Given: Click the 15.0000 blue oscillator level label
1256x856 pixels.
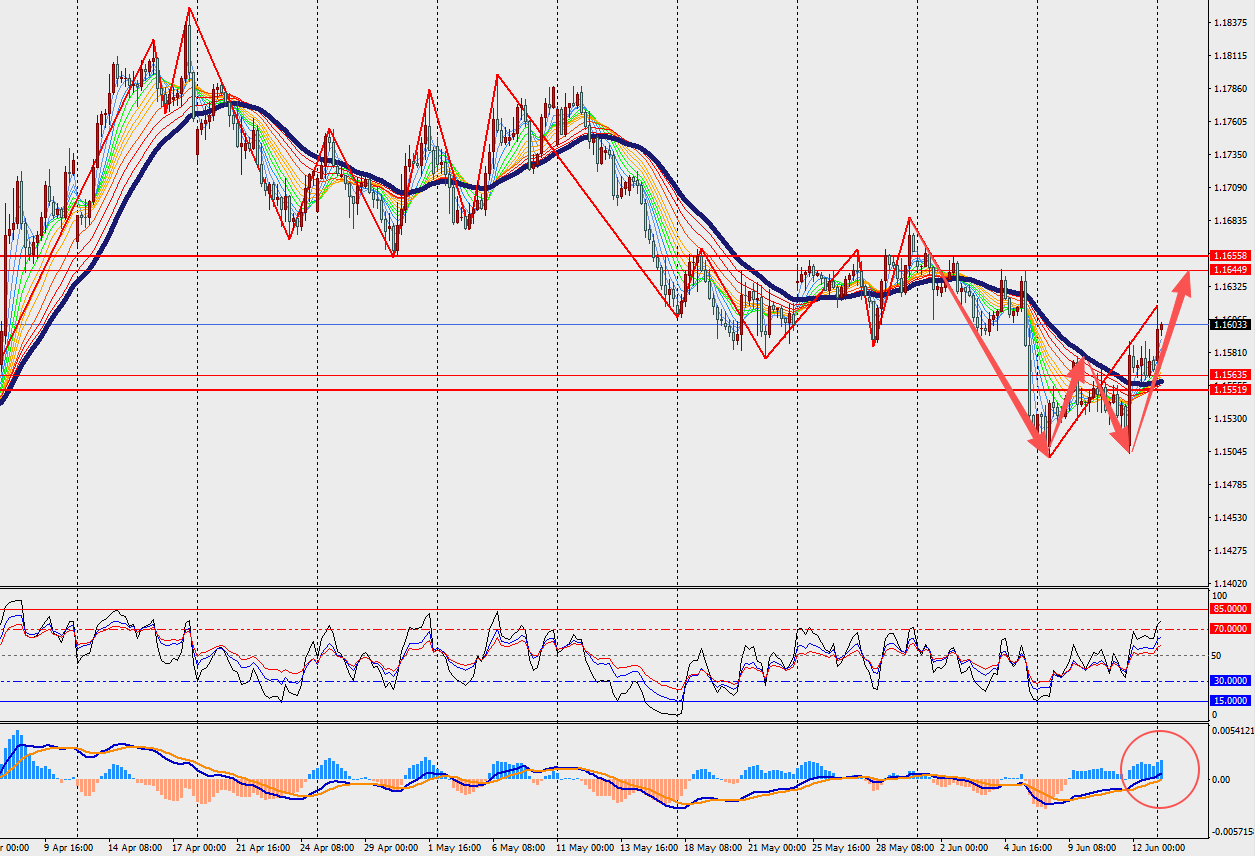Looking at the screenshot, I should pyautogui.click(x=1229, y=700).
